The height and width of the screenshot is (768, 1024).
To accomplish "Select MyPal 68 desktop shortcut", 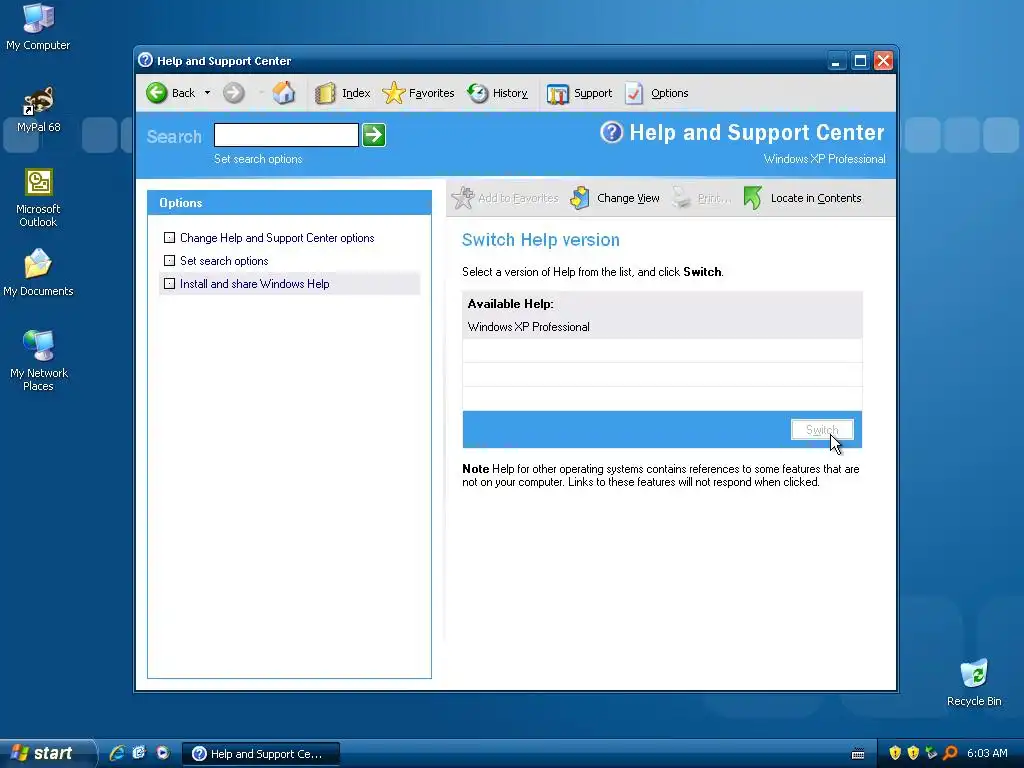I will pos(39,109).
